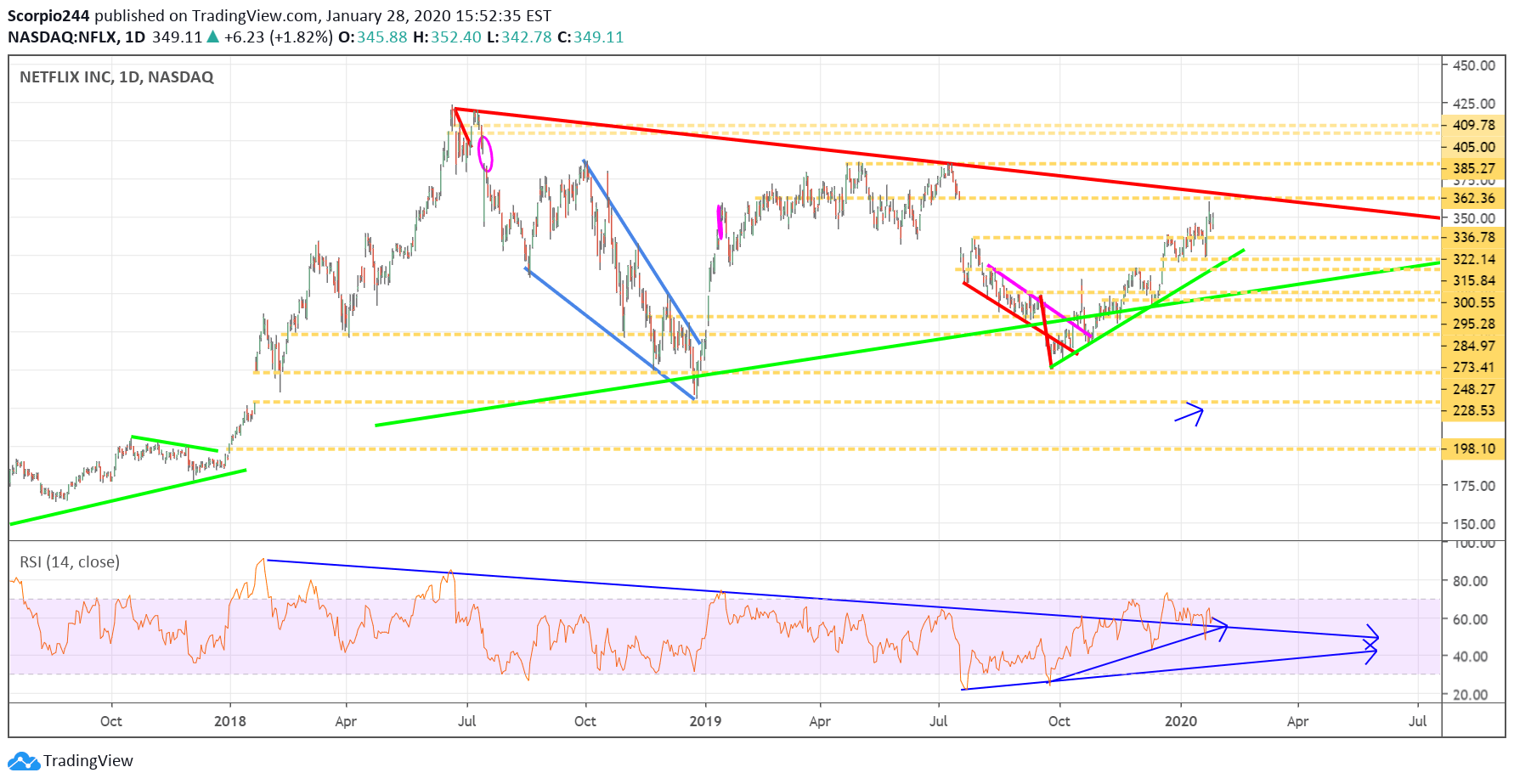Select the 409.78 price level label
The width and height of the screenshot is (1514, 784).
pos(1473,125)
